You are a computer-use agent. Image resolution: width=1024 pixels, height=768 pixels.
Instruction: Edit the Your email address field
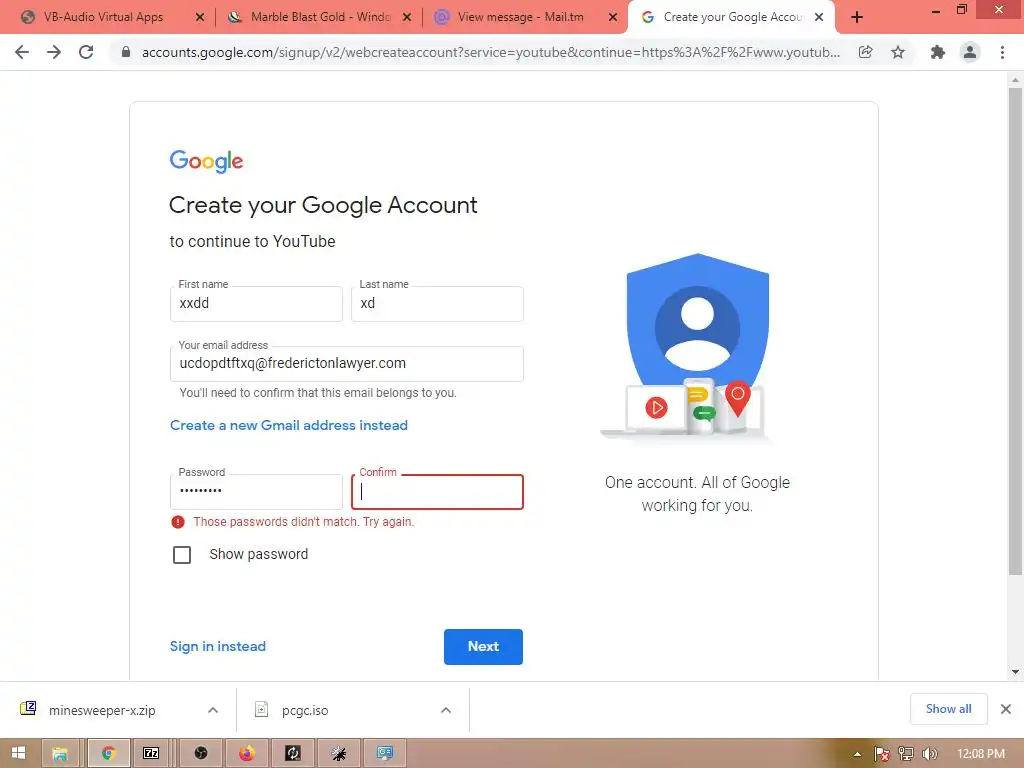[346, 364]
